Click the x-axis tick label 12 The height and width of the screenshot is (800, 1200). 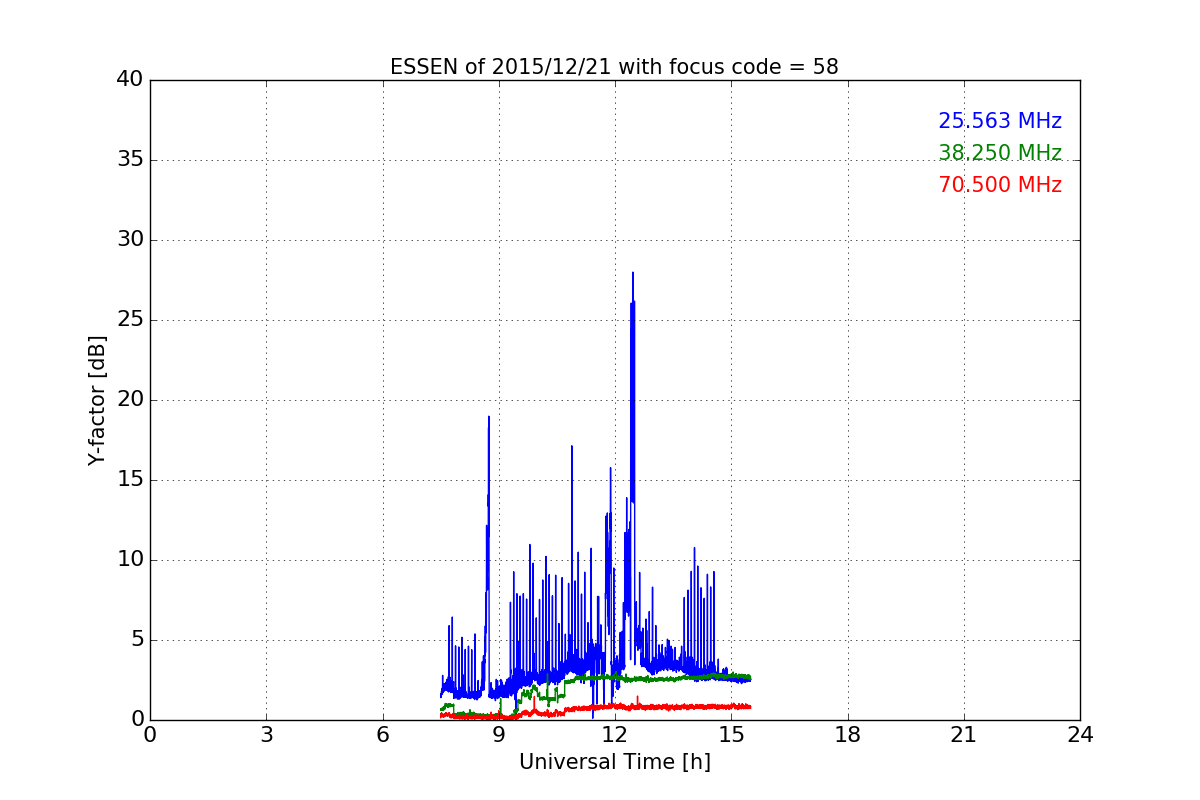(x=615, y=735)
